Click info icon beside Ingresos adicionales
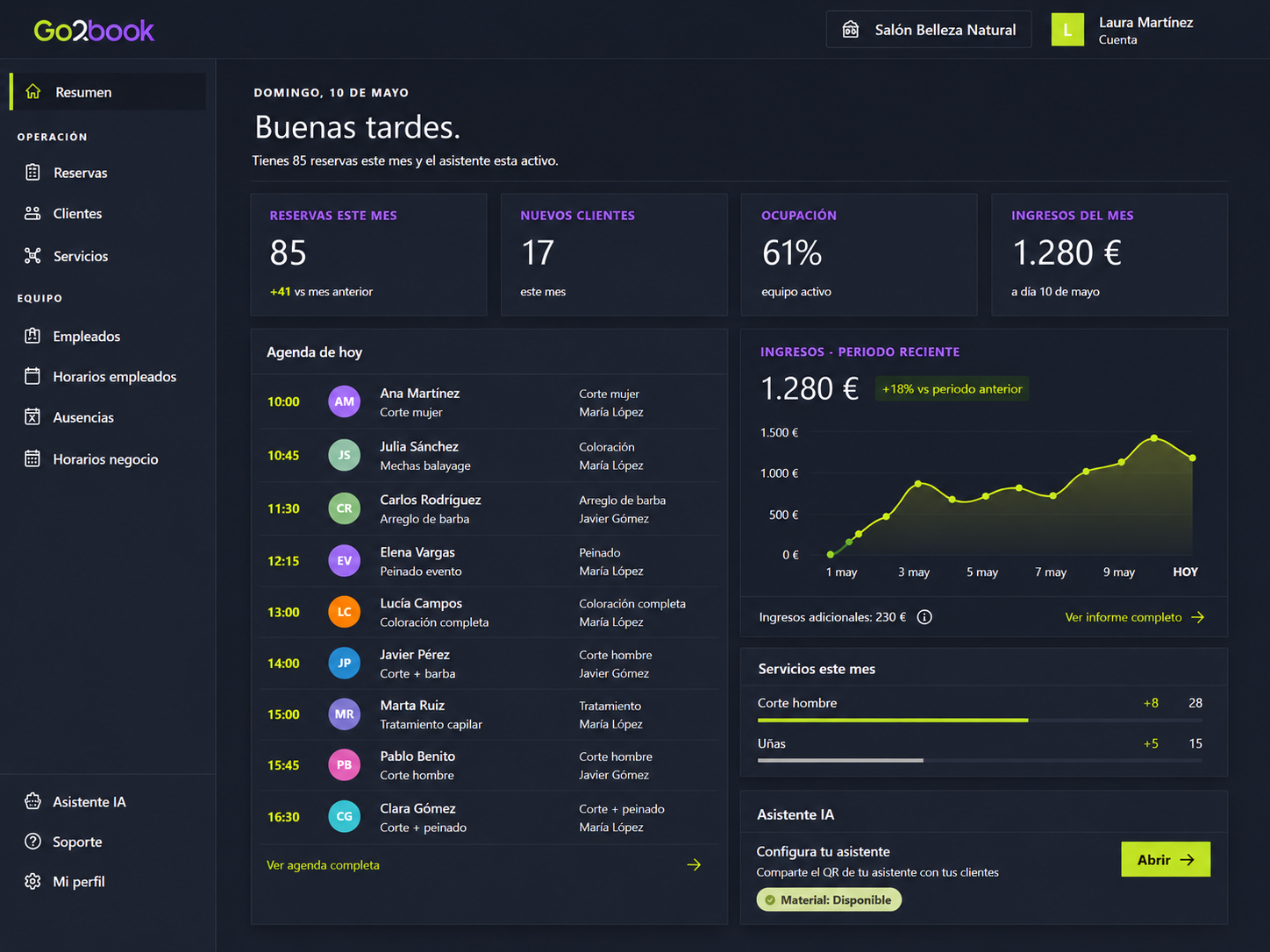 pos(924,617)
